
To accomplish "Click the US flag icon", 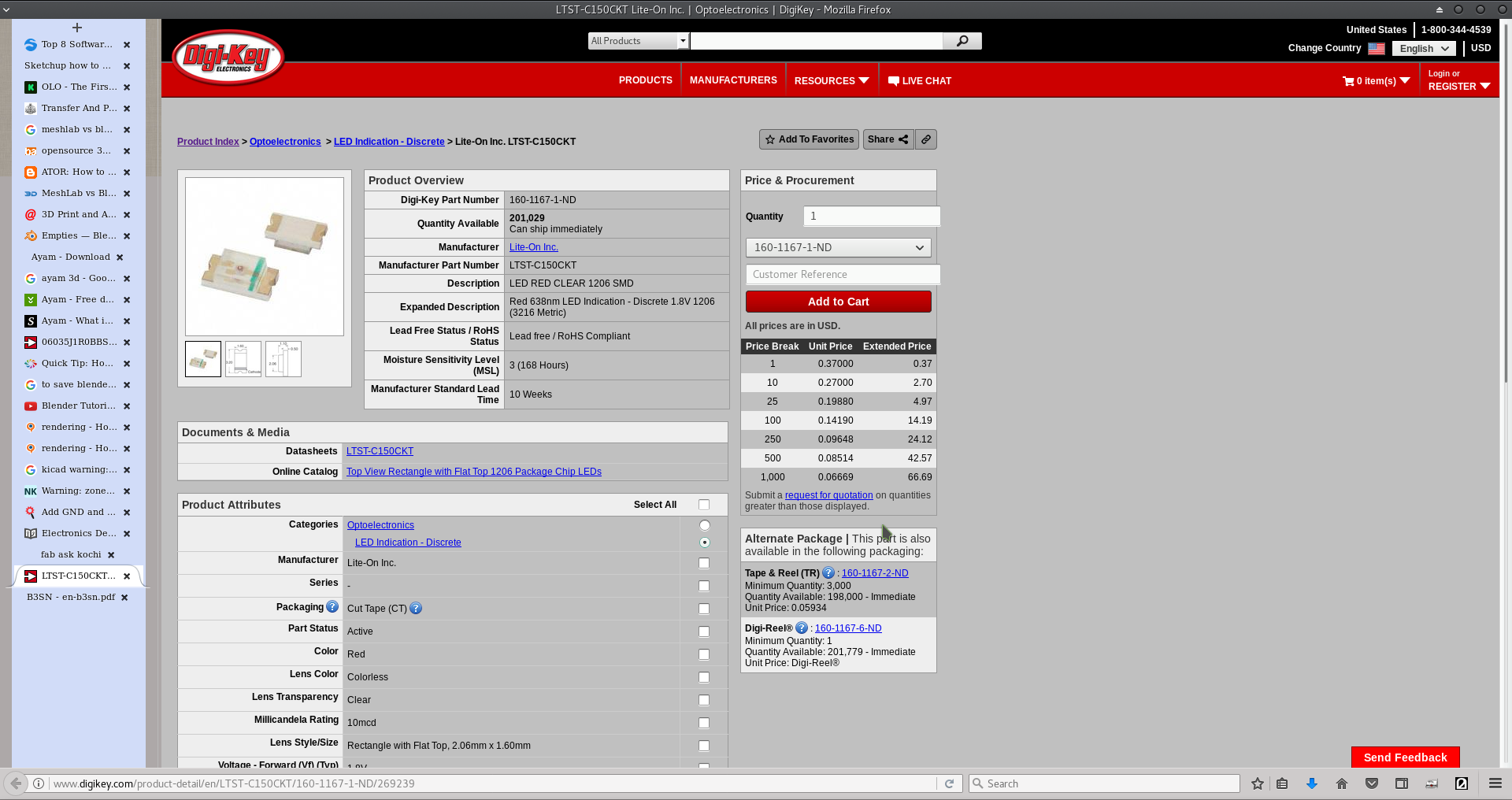I will pos(1377,49).
